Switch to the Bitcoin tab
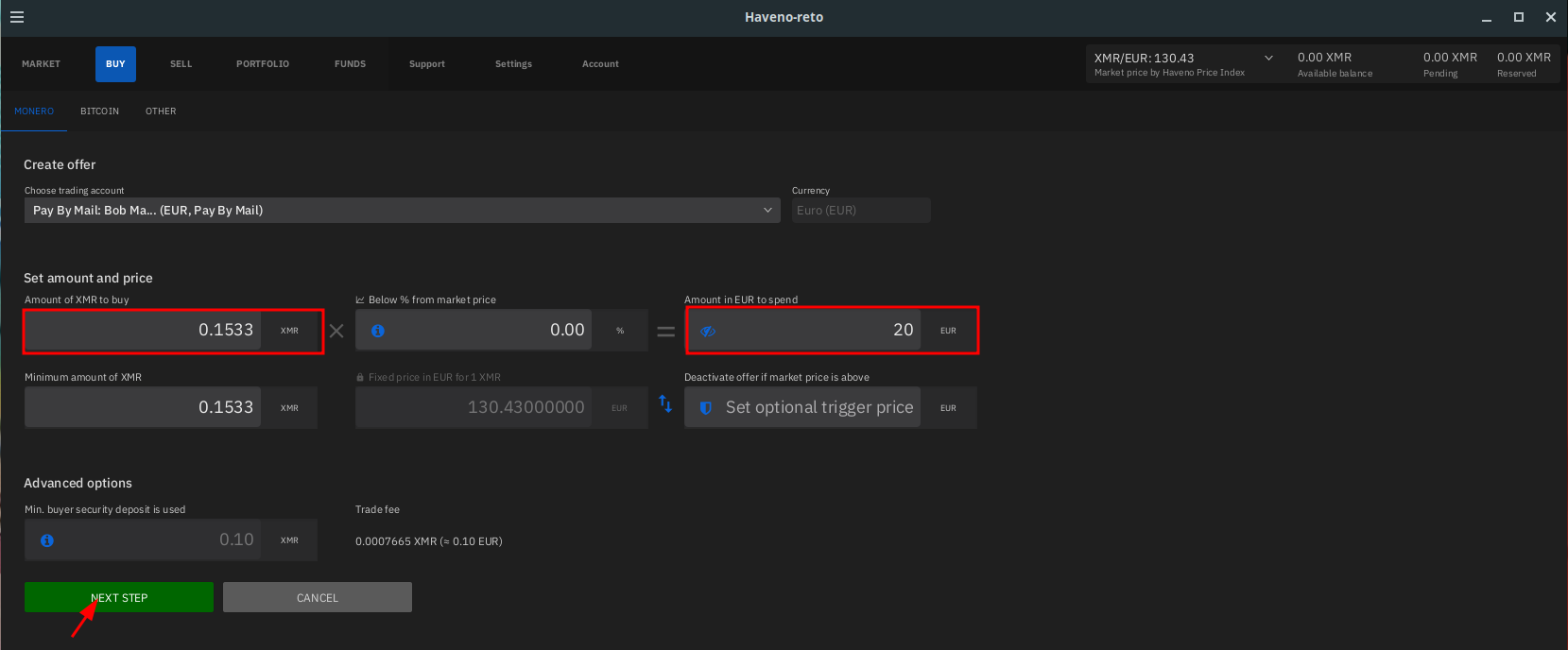1568x650 pixels. tap(99, 111)
